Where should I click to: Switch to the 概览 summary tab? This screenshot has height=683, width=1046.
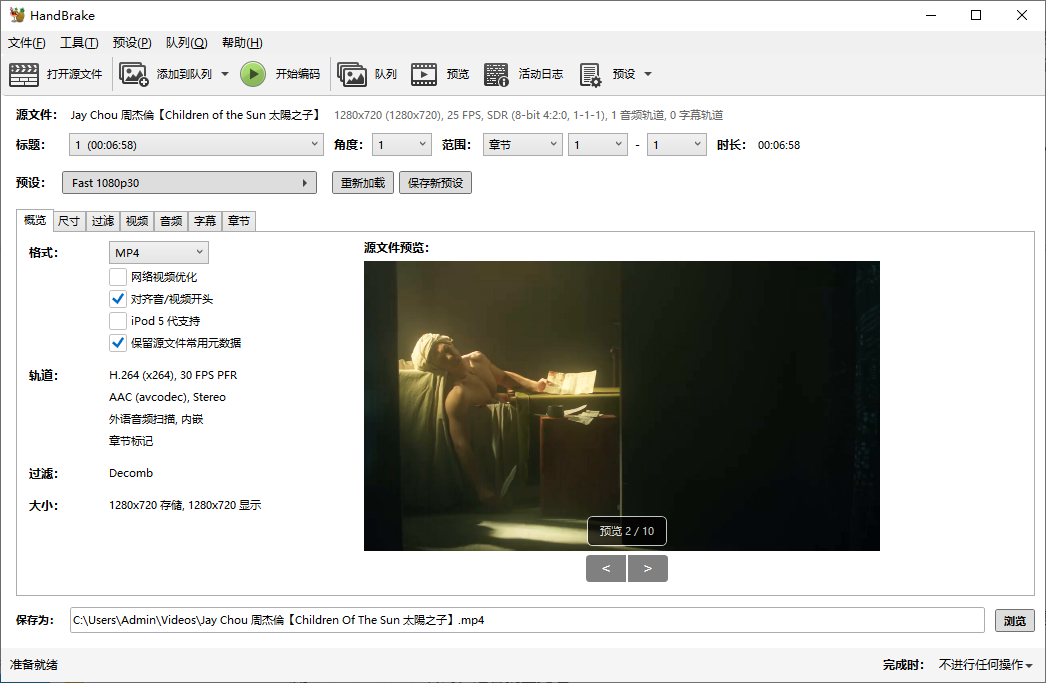[35, 220]
